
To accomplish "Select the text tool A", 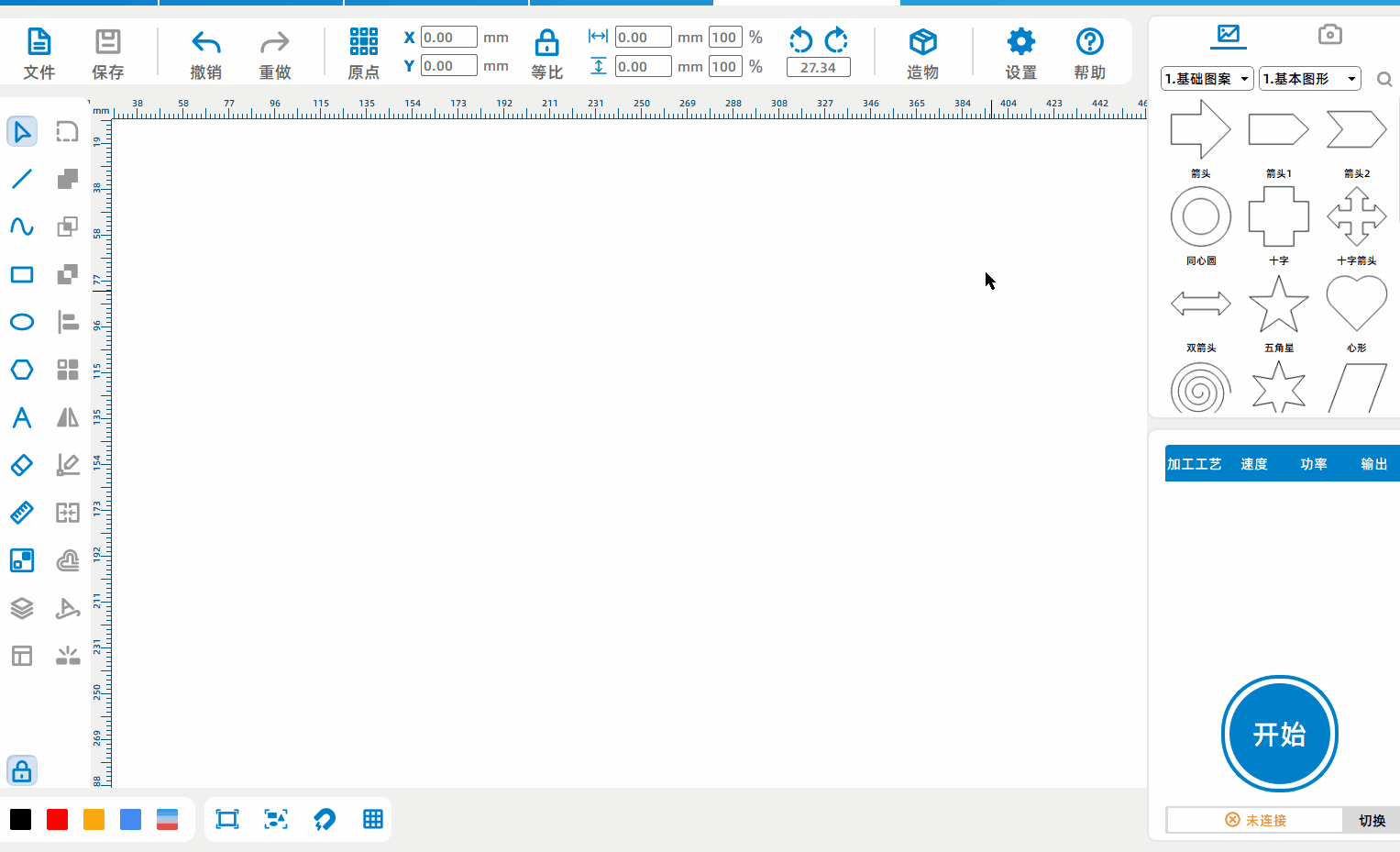I will (22, 417).
